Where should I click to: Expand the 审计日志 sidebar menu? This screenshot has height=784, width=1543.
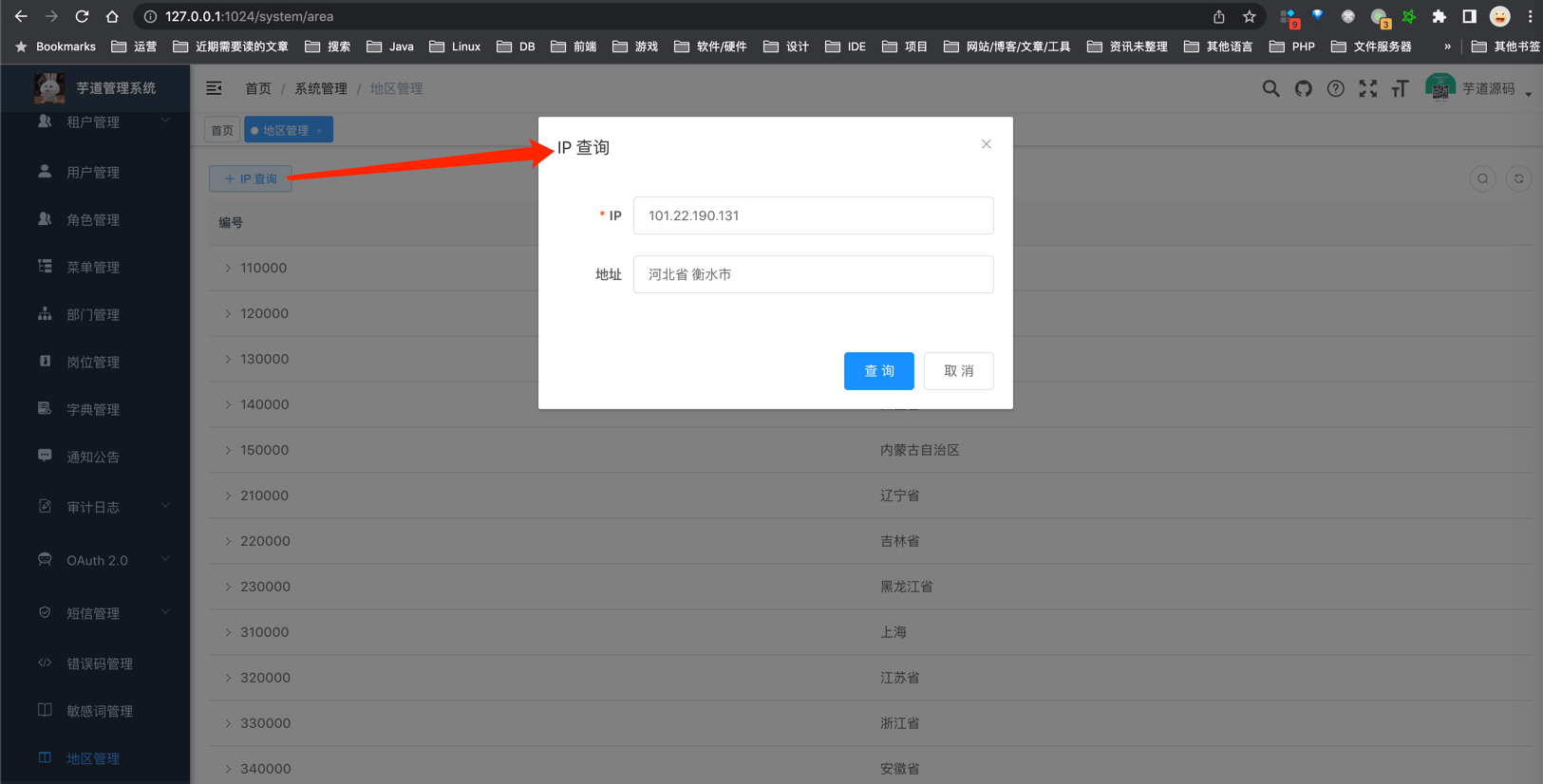(x=95, y=507)
